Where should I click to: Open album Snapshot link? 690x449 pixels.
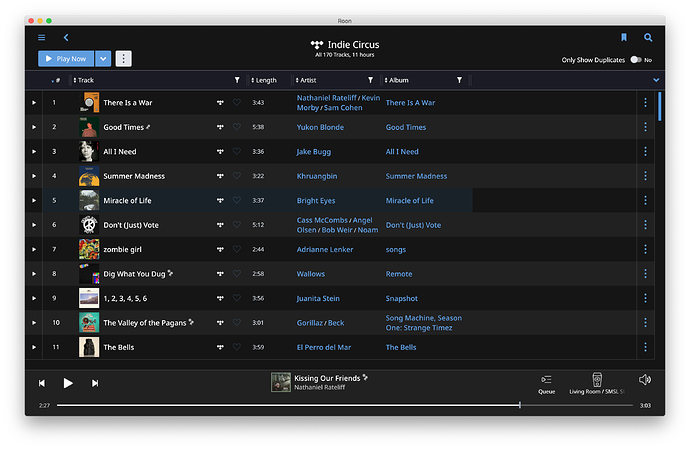pos(402,298)
